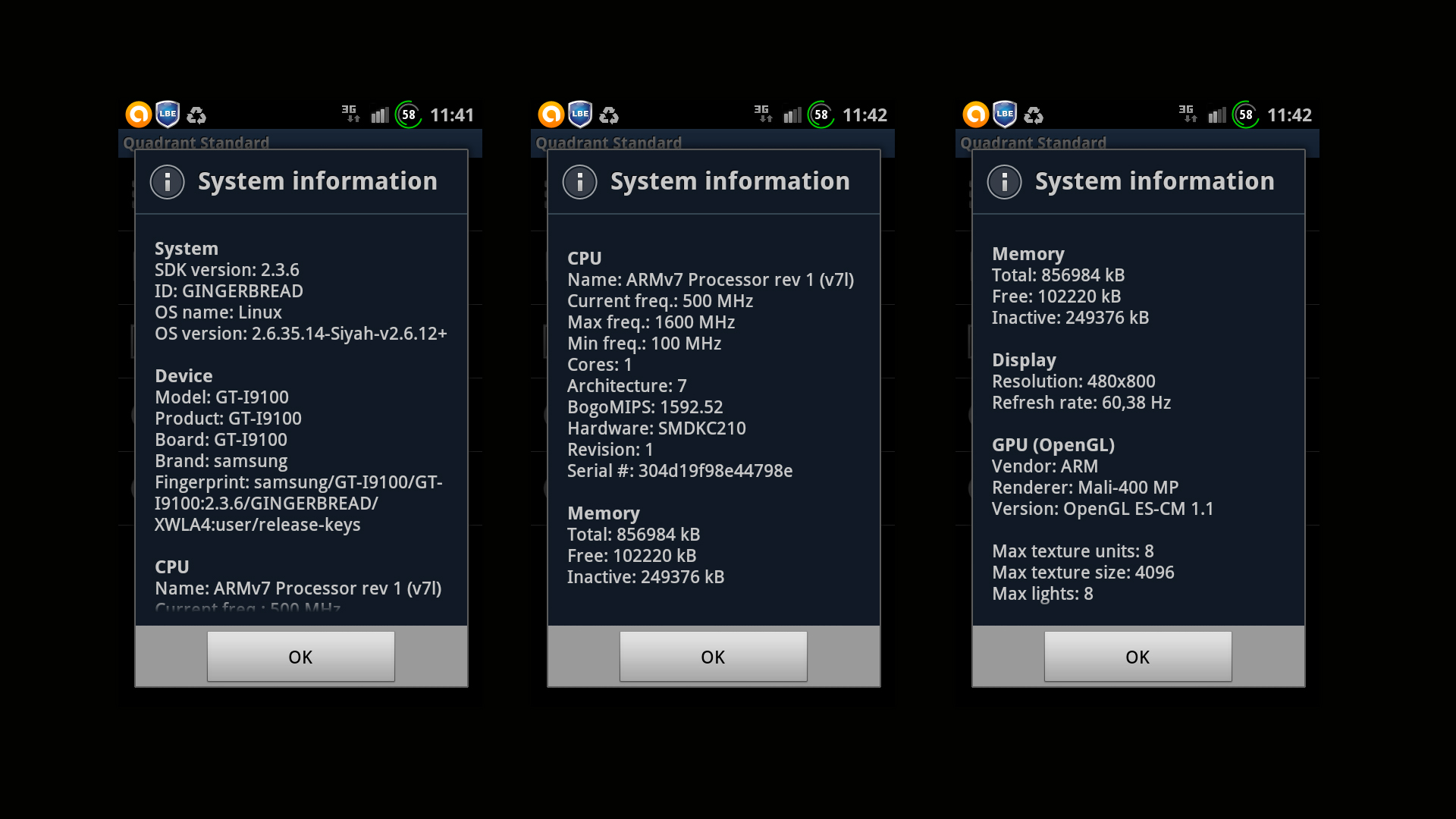Select the Architecture: 7 line

click(627, 386)
